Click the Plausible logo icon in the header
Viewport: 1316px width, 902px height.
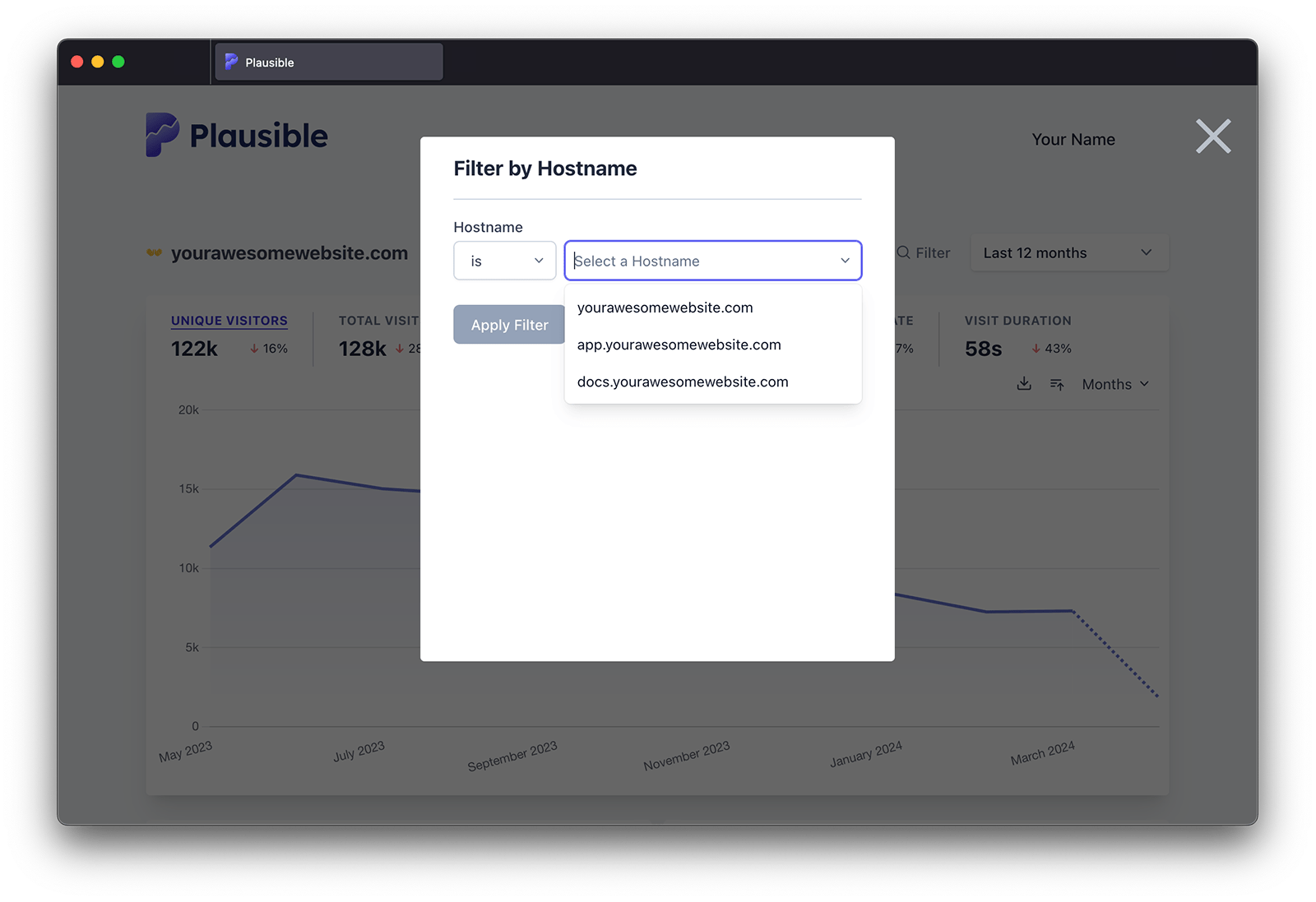(162, 135)
